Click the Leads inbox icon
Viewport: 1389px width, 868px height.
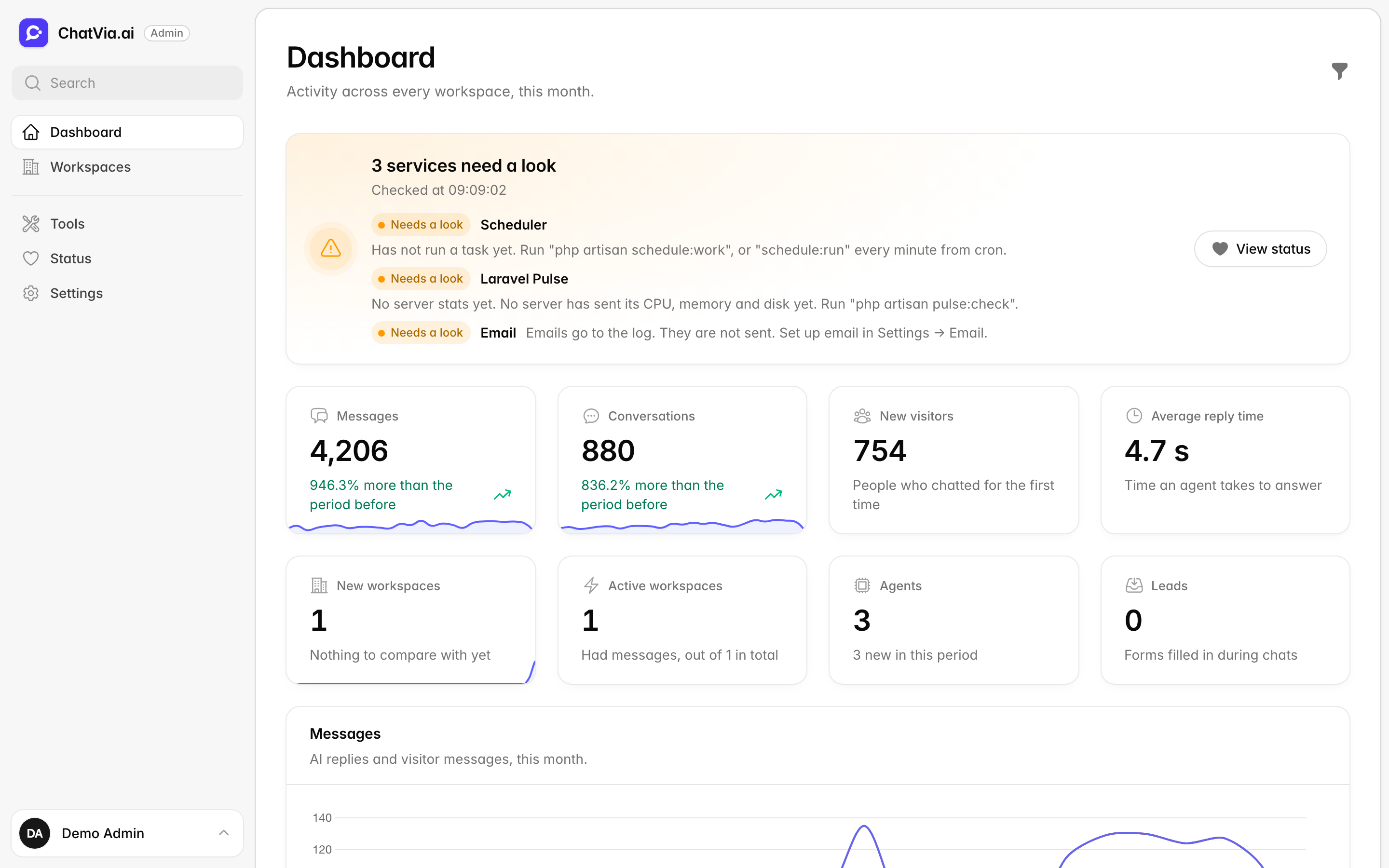coord(1133,585)
